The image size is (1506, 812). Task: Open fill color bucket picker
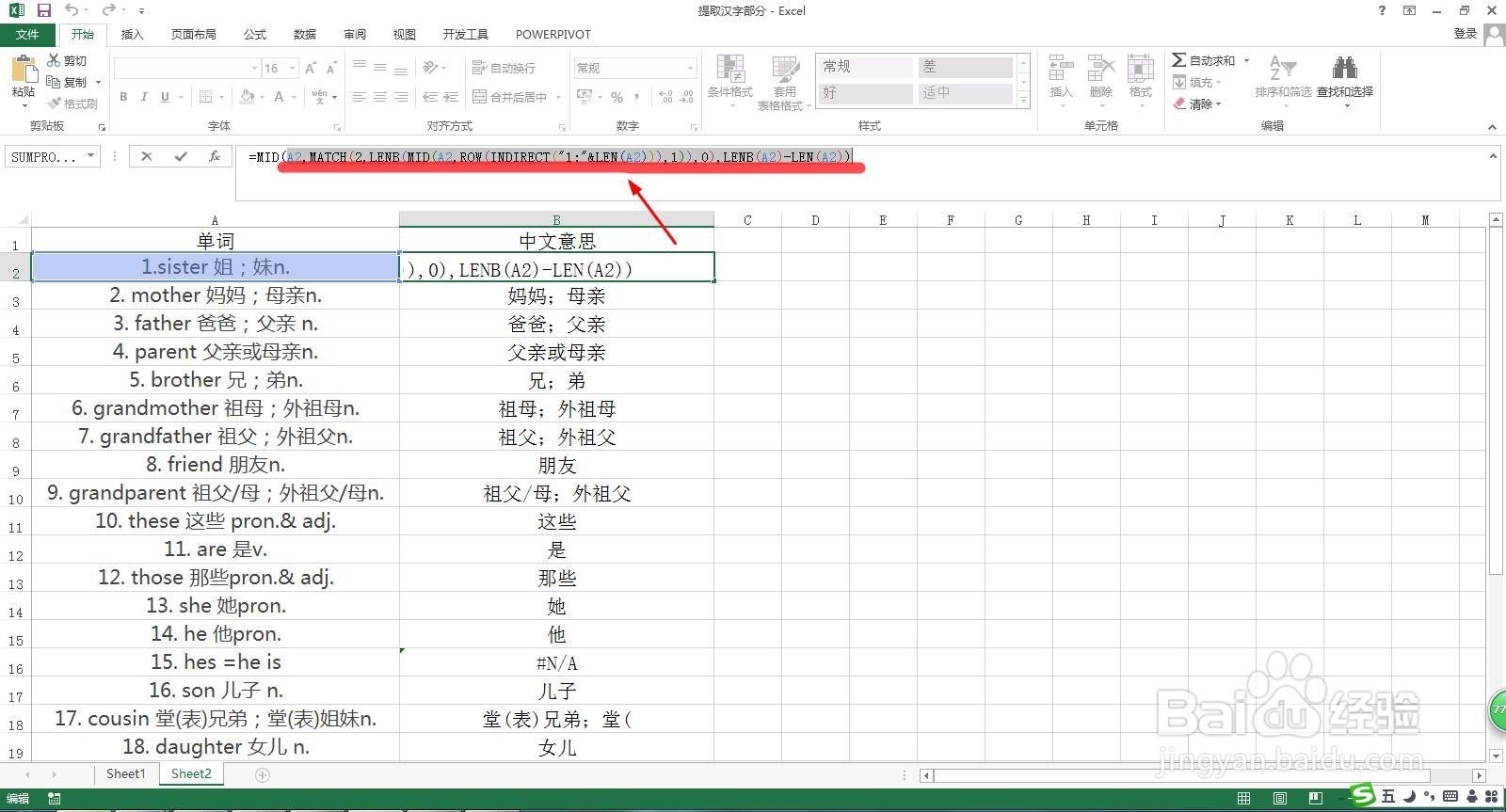pos(246,97)
